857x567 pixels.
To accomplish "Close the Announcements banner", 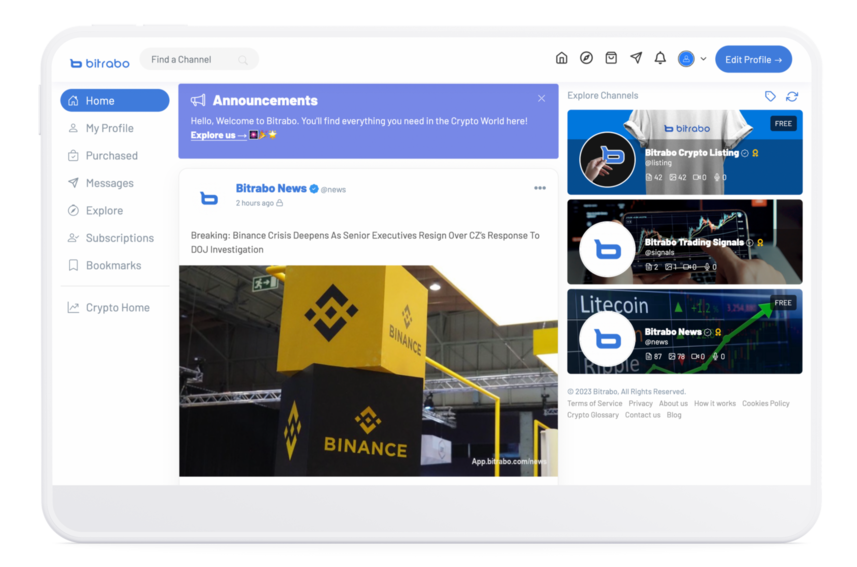I will pos(541,98).
